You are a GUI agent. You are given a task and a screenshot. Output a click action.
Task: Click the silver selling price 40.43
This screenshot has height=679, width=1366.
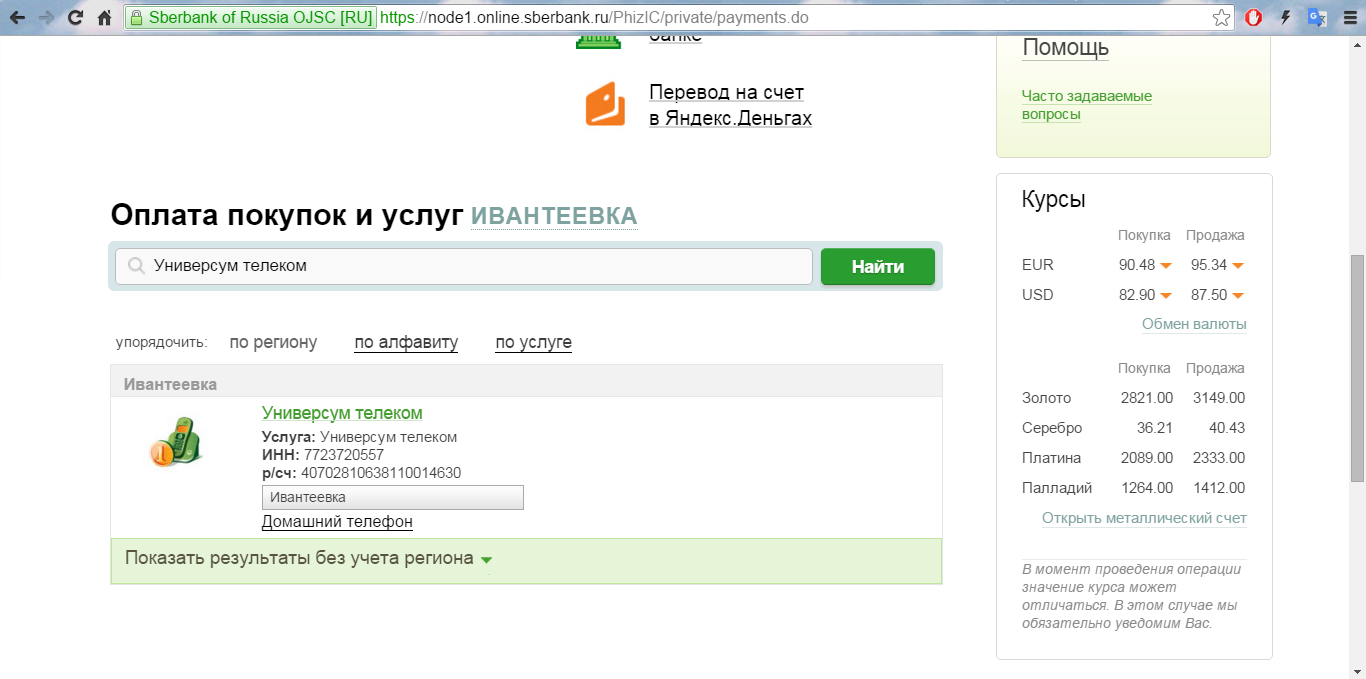pos(1225,428)
